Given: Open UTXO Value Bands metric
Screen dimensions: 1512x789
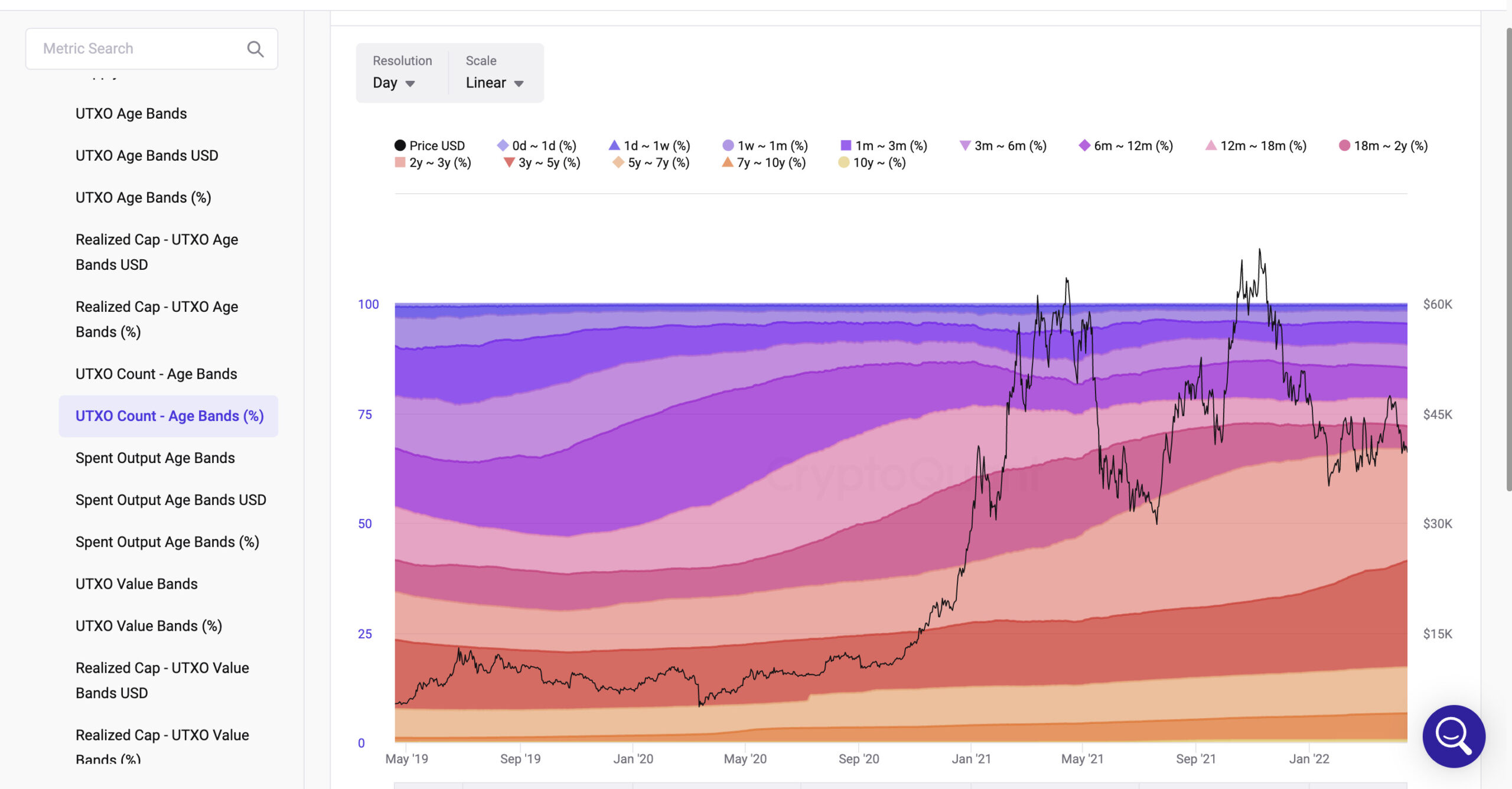Looking at the screenshot, I should (136, 583).
